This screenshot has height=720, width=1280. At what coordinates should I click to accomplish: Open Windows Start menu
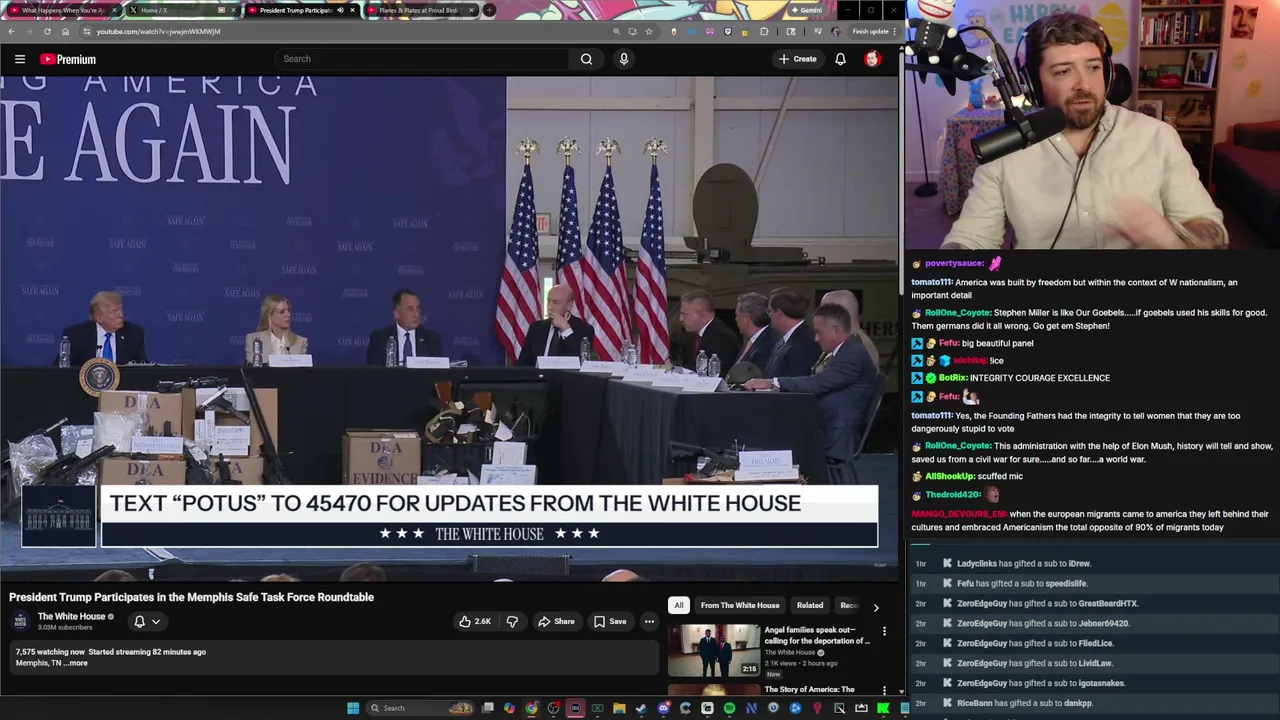click(353, 708)
